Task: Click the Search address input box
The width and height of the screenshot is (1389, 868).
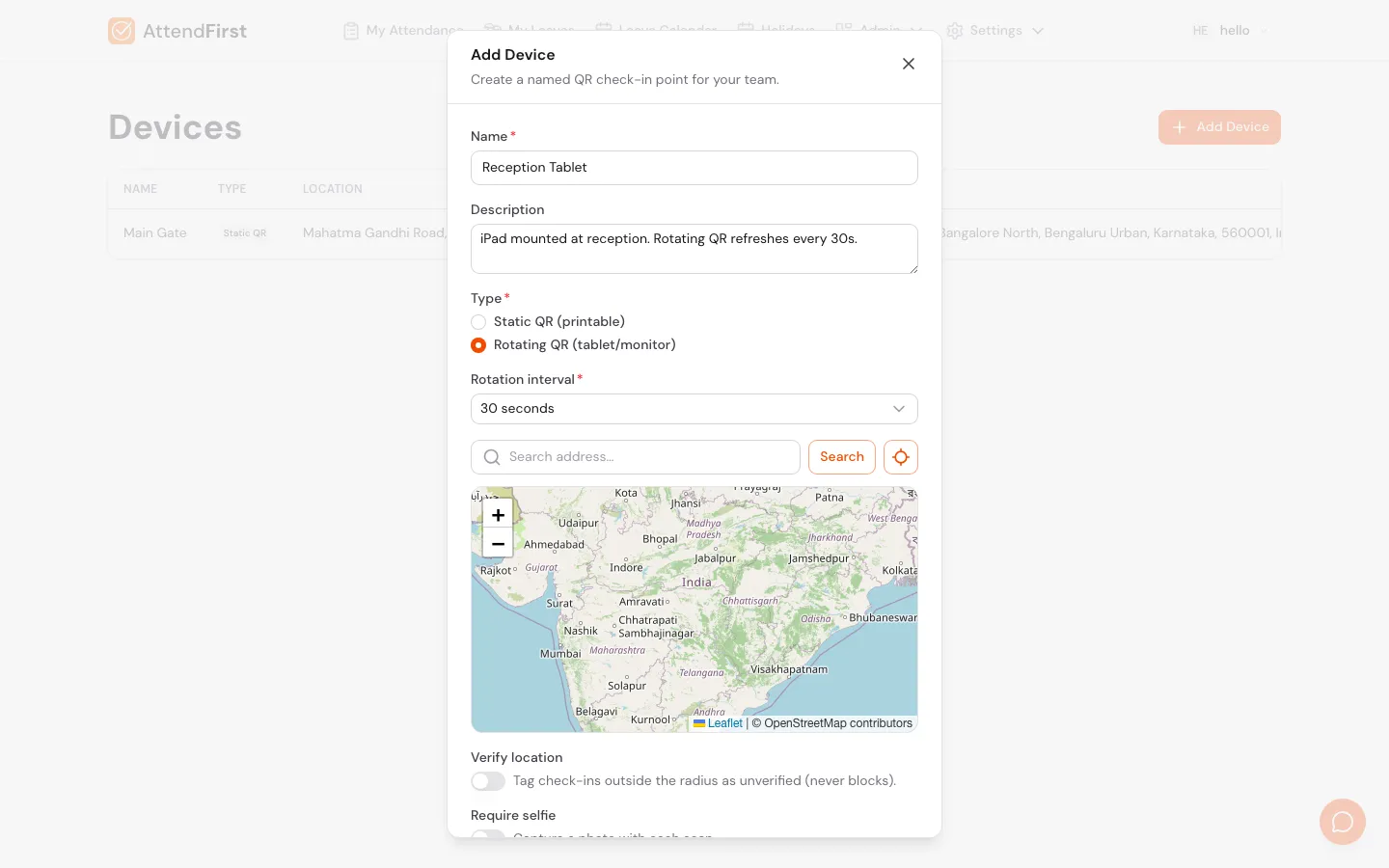Action: pos(648,457)
